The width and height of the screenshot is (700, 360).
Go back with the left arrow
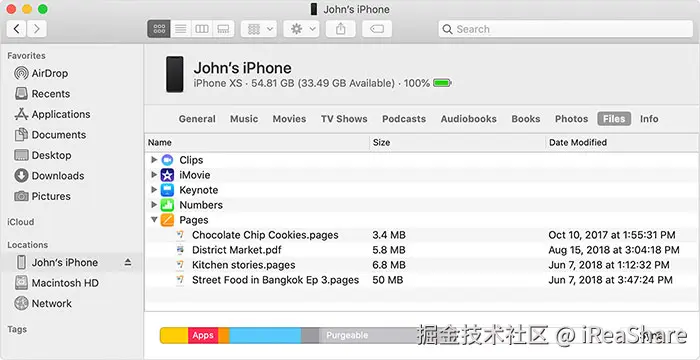[17, 29]
